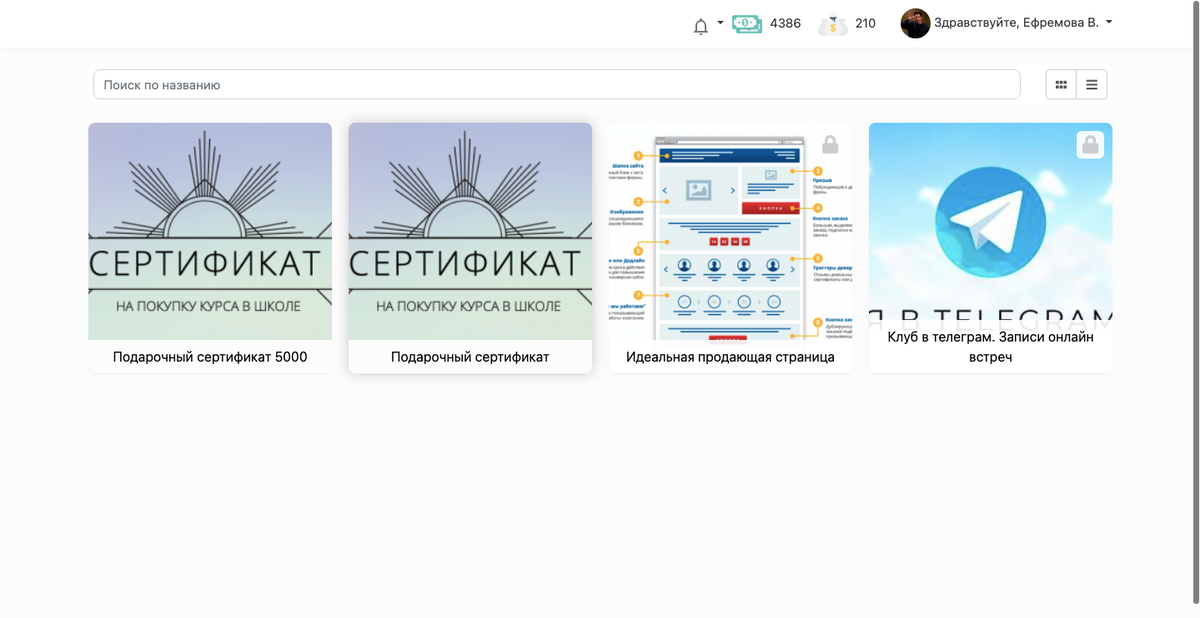Click the user avatar of Ефремова В.

915,22
